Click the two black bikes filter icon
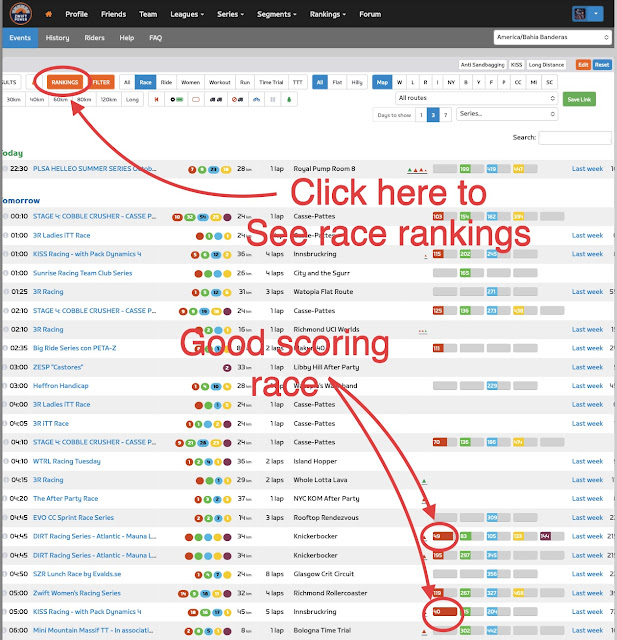This screenshot has height=640, width=617. pos(216,99)
